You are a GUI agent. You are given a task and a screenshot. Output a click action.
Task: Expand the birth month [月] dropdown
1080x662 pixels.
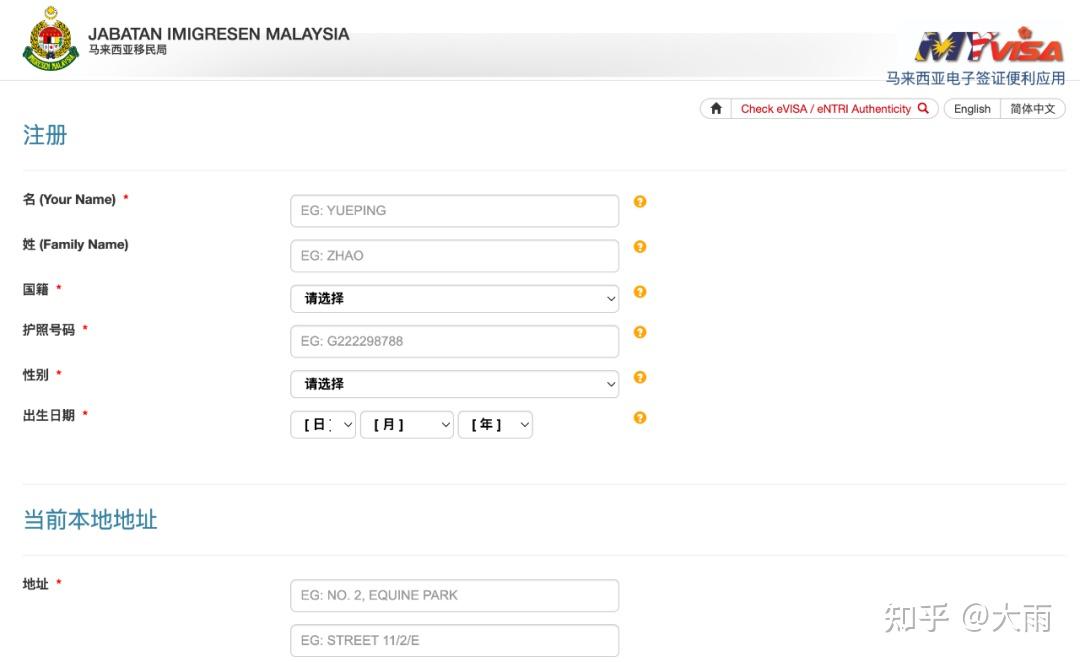[407, 425]
